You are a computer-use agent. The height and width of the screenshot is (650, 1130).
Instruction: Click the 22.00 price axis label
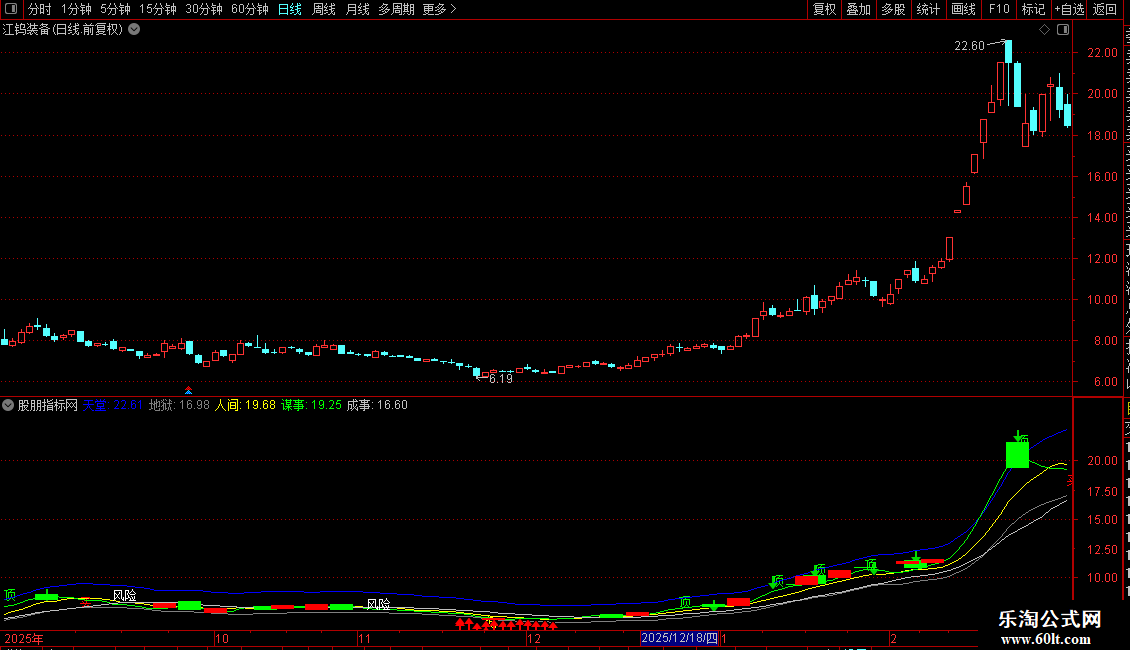(x=1103, y=53)
